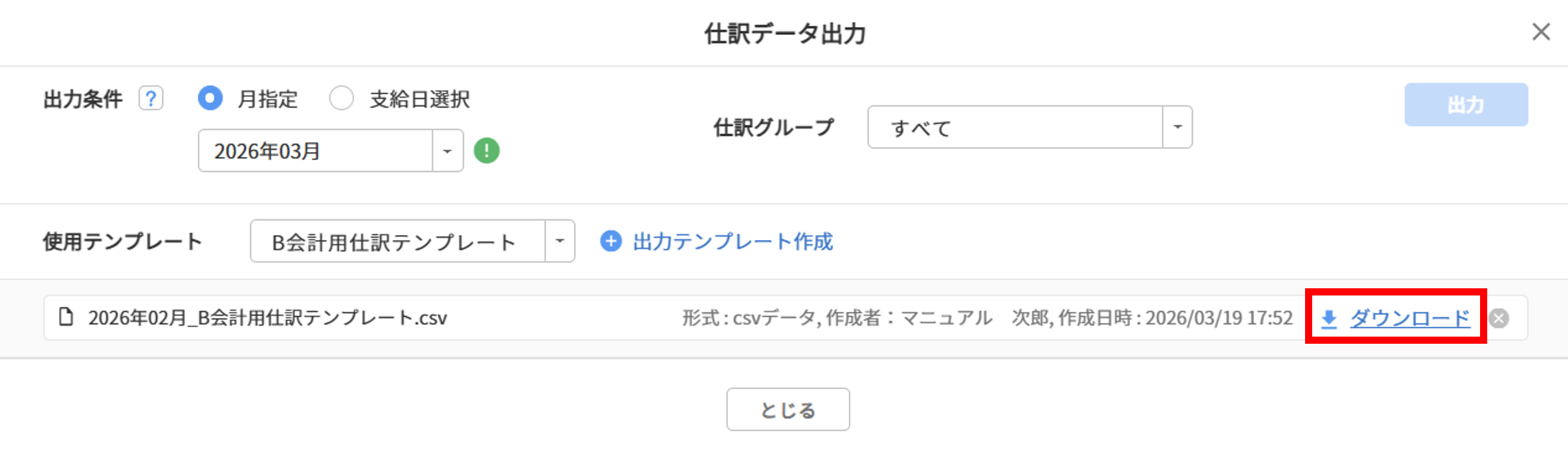Screen dimensions: 1568x457
Task: Click the B会計用仕訳テンプレート template field
Action: click(x=398, y=242)
